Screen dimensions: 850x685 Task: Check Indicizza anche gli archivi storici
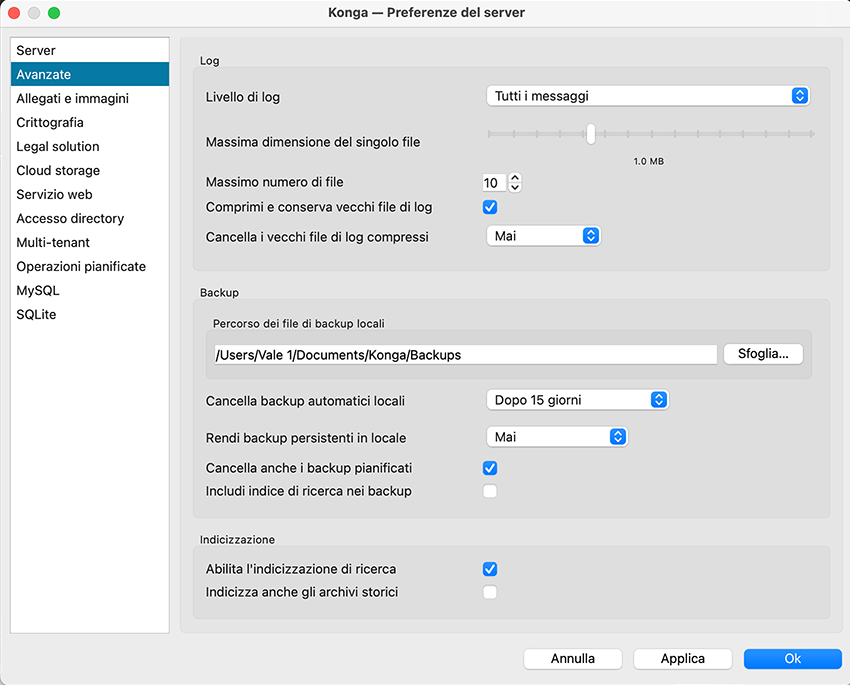490,592
